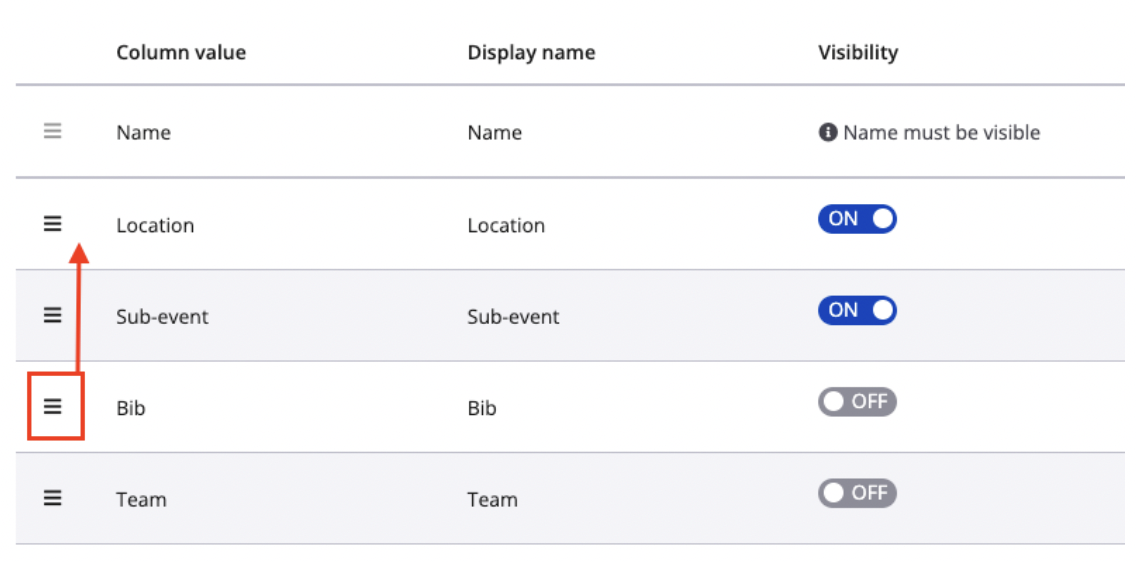Click the greyed drag handle beside Name
The image size is (1136, 562).
pyautogui.click(x=53, y=131)
